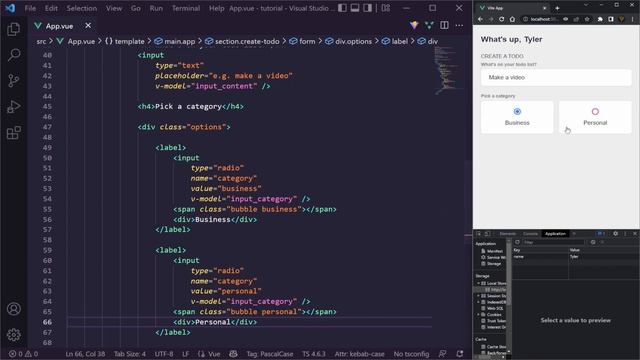
Task: Click the DevTools inspect element icon
Action: tap(479, 233)
